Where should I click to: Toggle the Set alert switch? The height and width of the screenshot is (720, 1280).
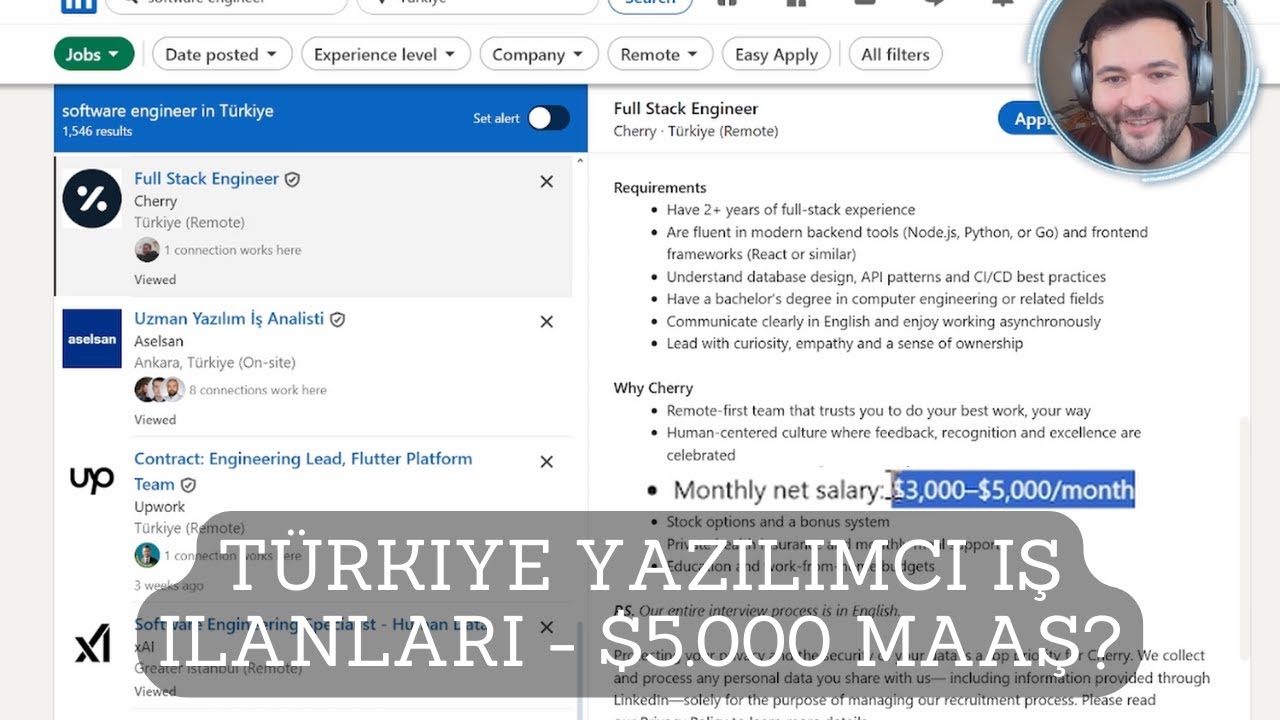pyautogui.click(x=548, y=118)
